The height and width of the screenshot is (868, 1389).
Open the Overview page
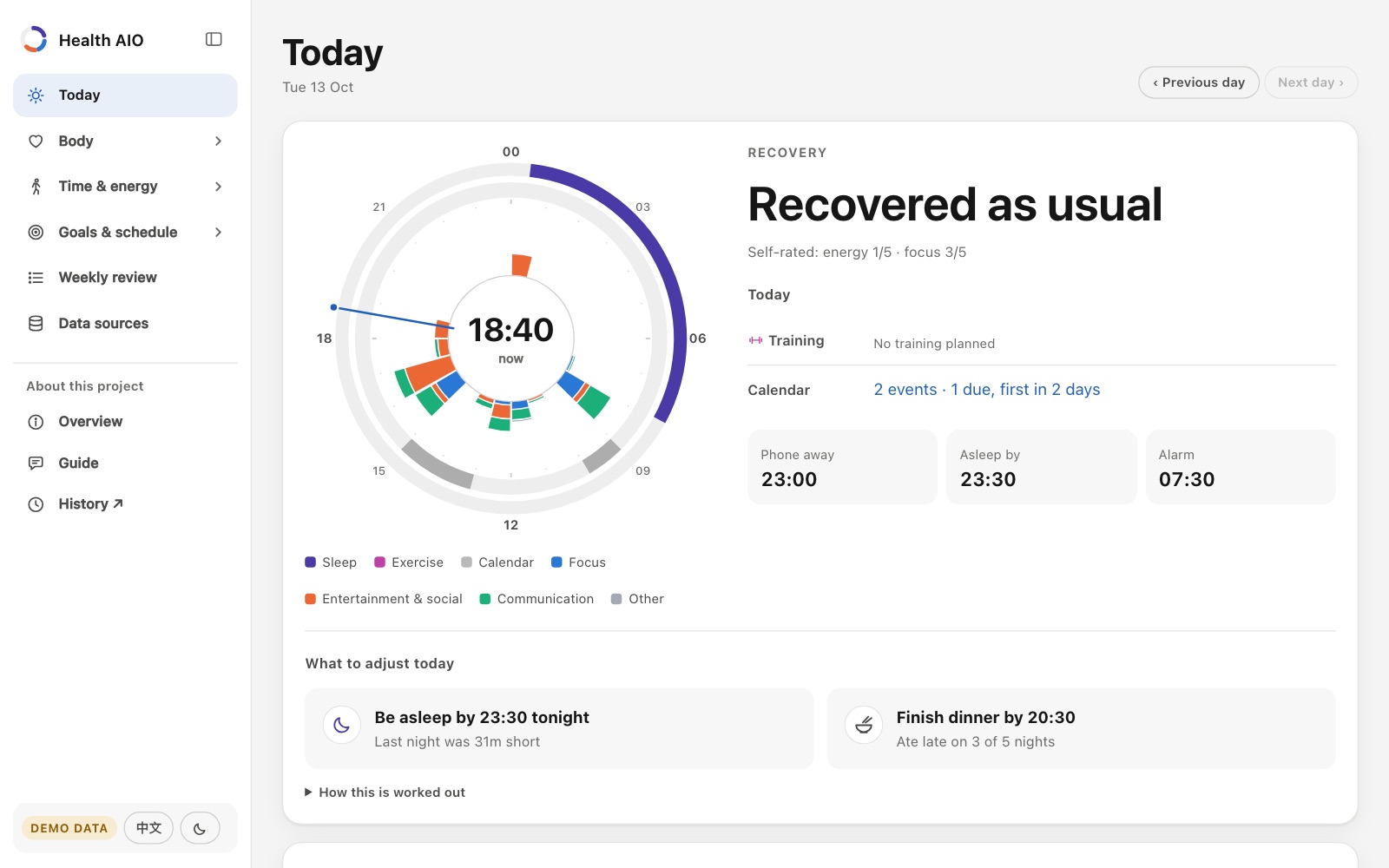click(125, 422)
